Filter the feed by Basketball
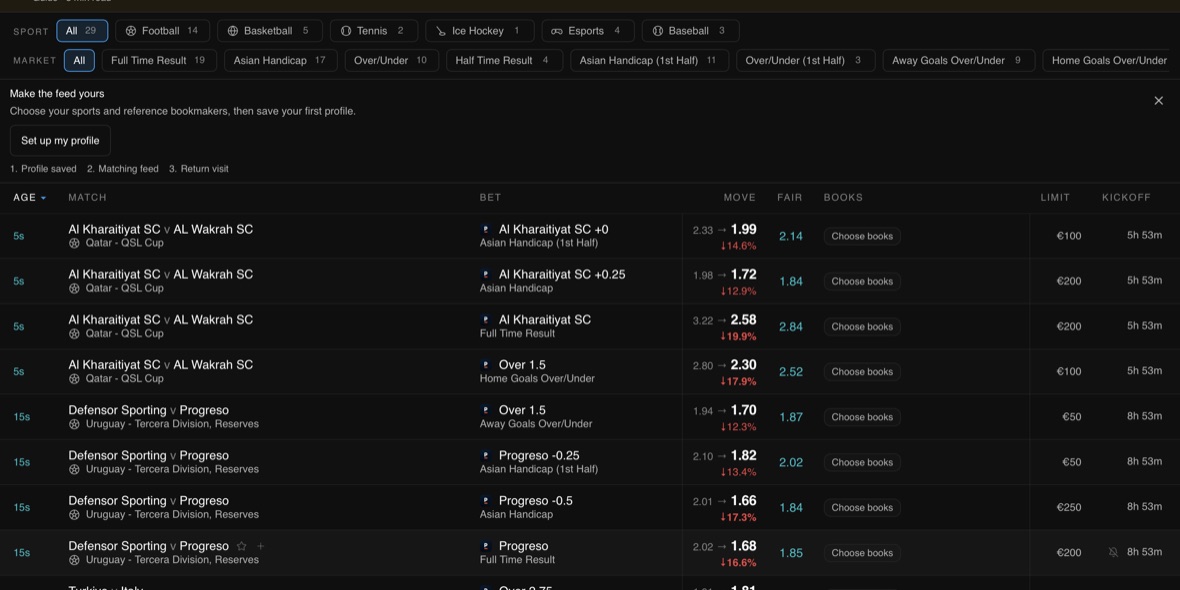This screenshot has height=590, width=1180. pos(269,31)
